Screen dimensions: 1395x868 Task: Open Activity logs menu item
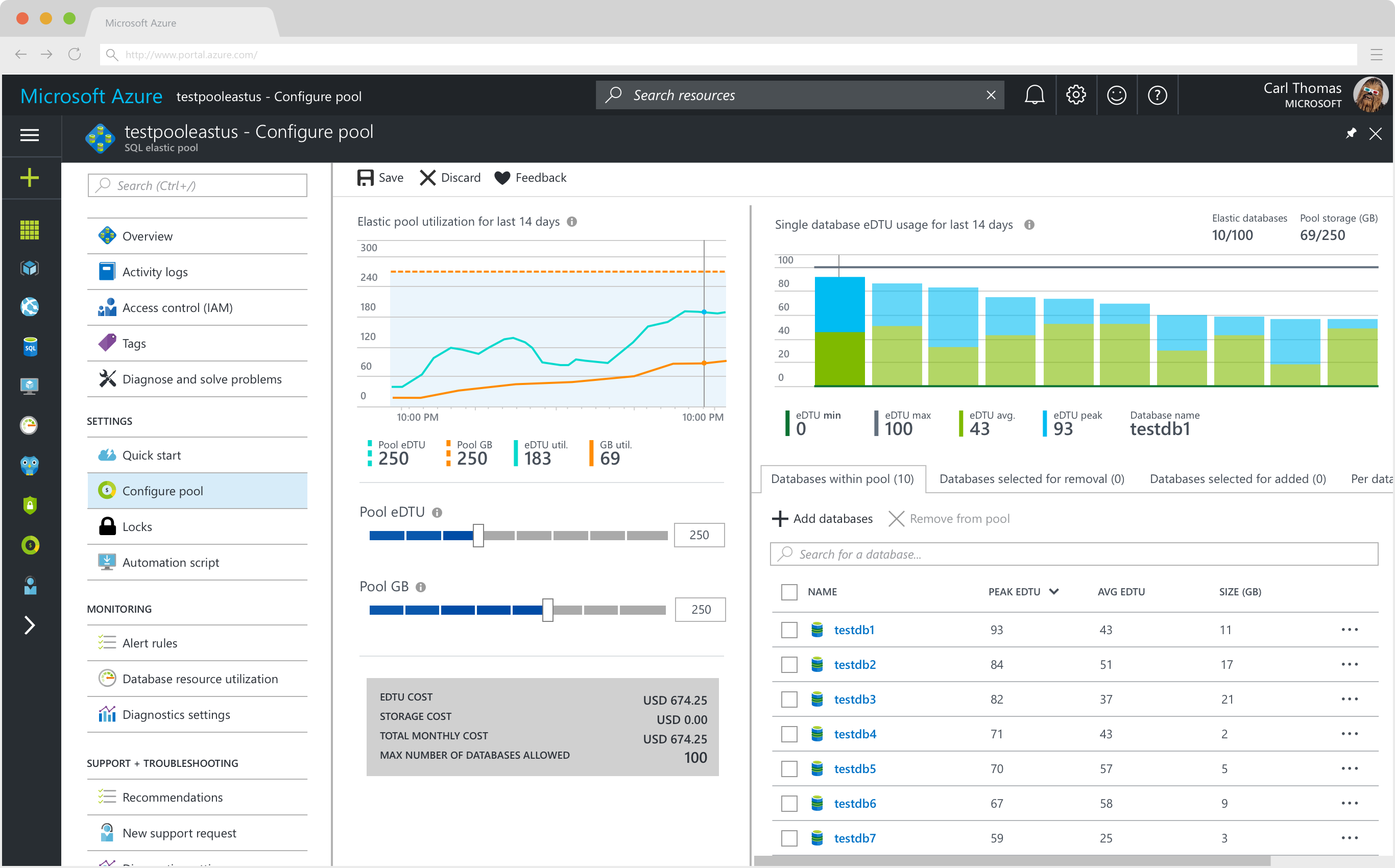(x=197, y=272)
